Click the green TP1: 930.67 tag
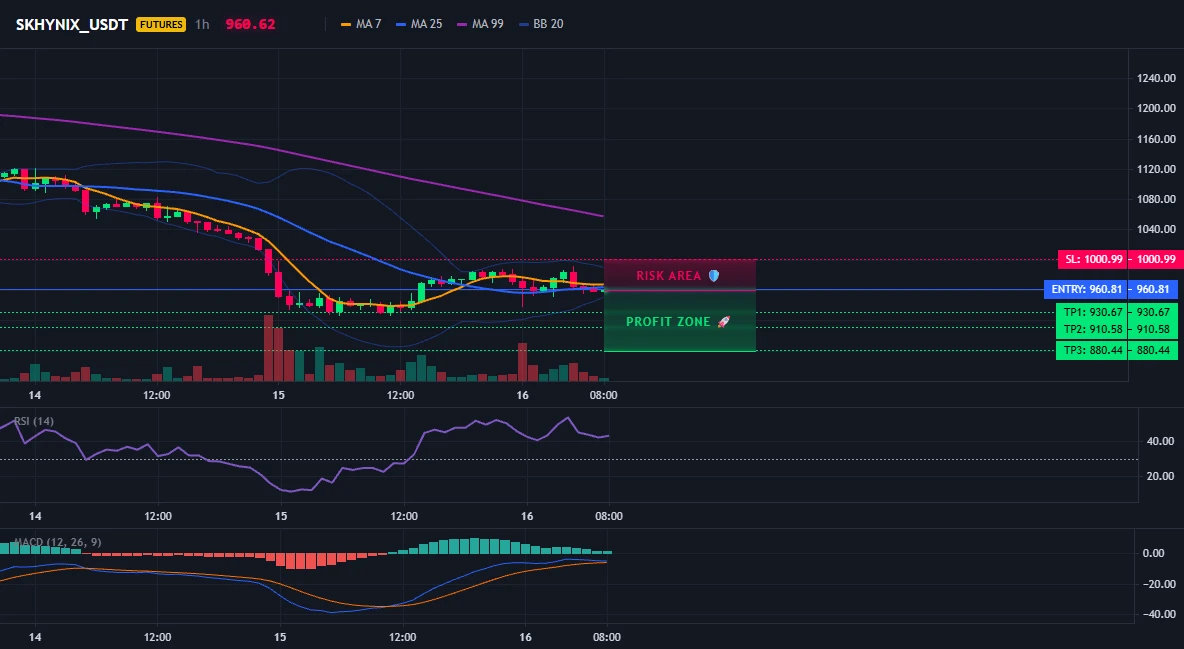 1117,312
